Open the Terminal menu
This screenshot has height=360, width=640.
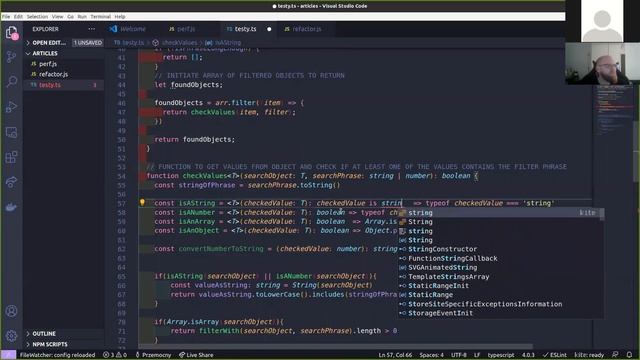click(100, 17)
